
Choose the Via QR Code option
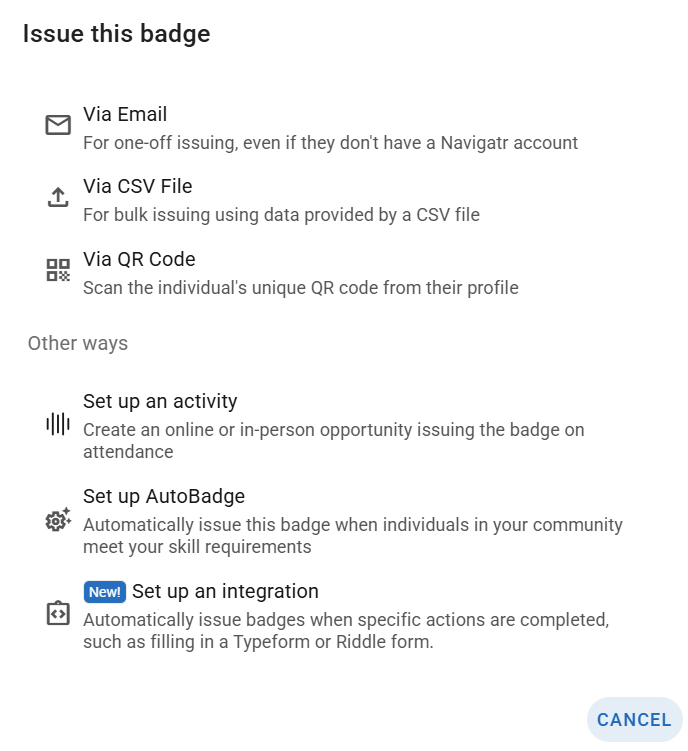[139, 260]
